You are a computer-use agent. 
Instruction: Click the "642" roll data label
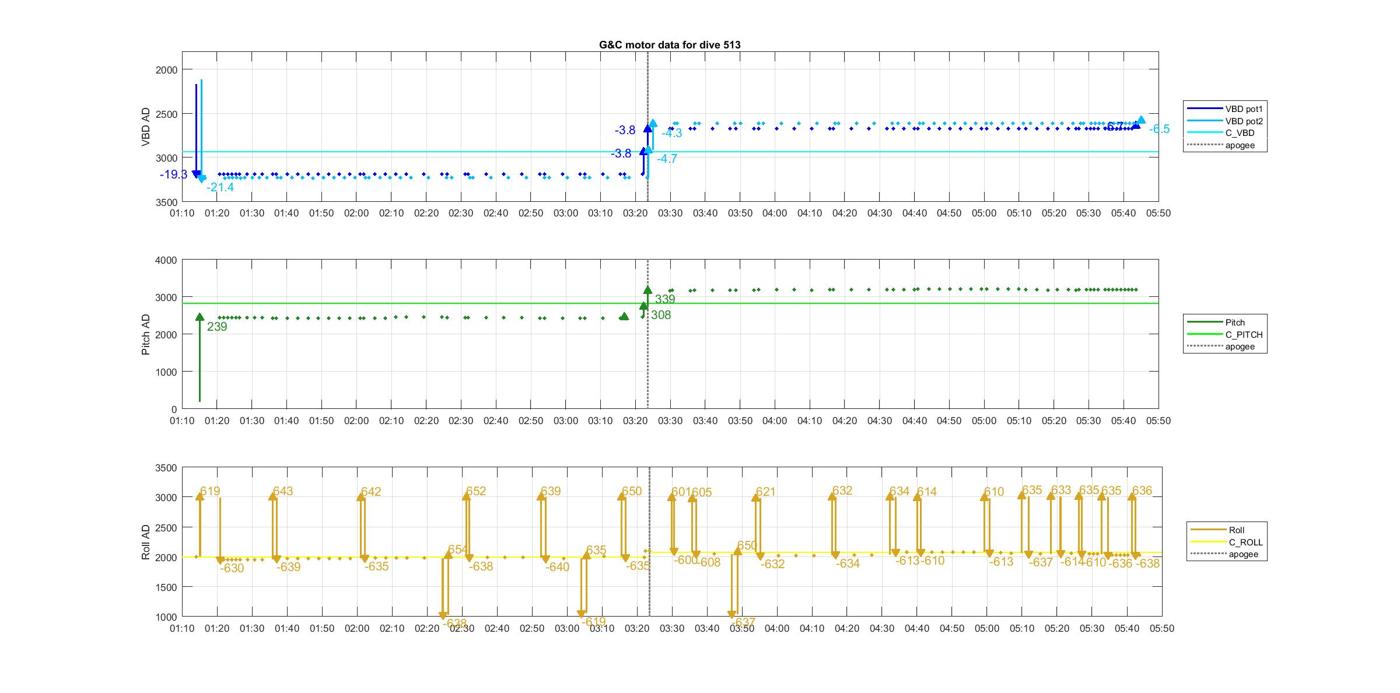[371, 491]
